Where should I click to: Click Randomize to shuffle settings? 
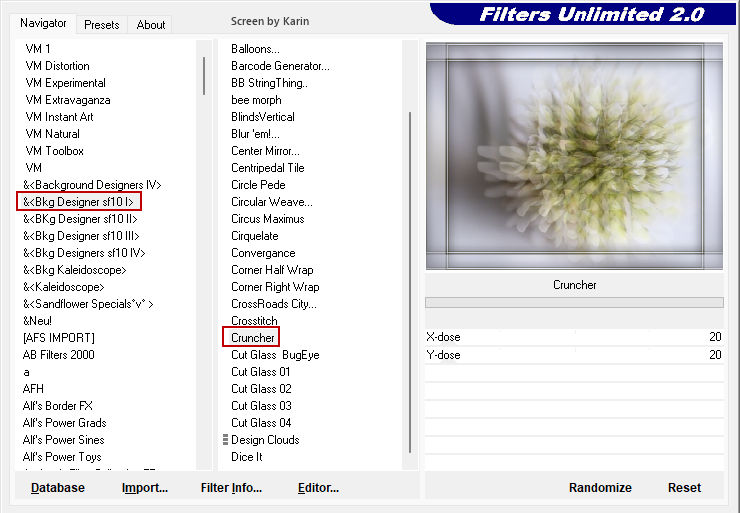600,488
